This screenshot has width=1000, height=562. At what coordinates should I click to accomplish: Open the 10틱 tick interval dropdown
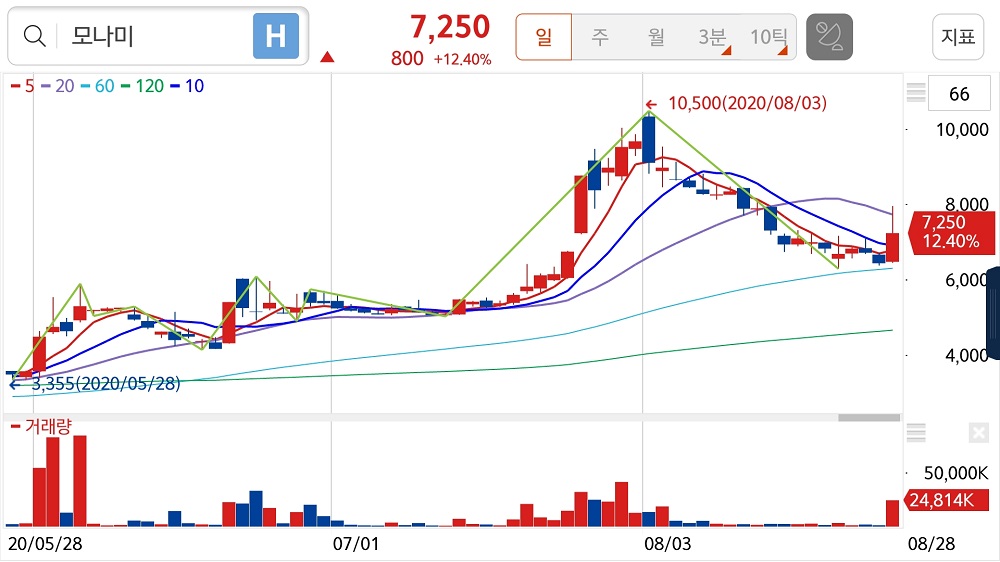769,37
